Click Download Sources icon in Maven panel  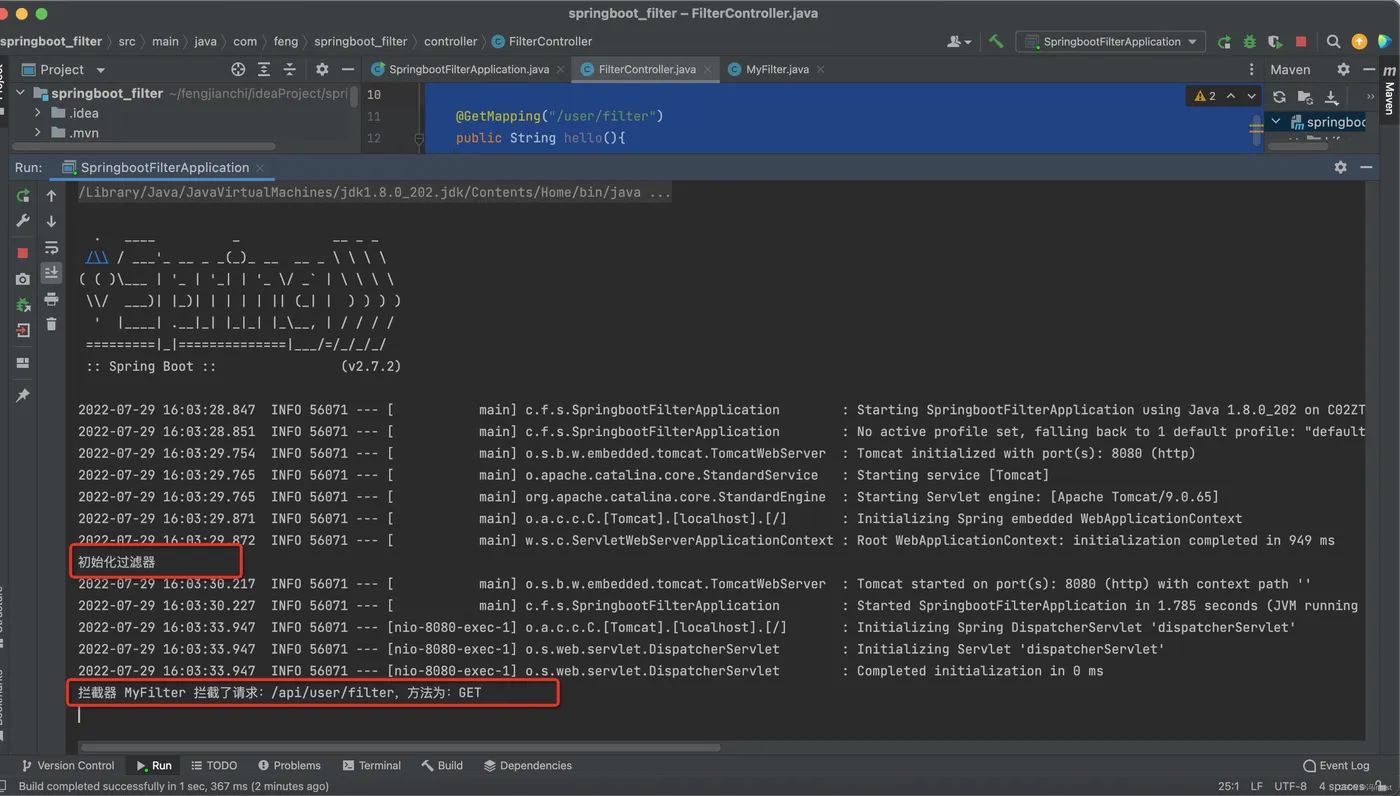1331,97
